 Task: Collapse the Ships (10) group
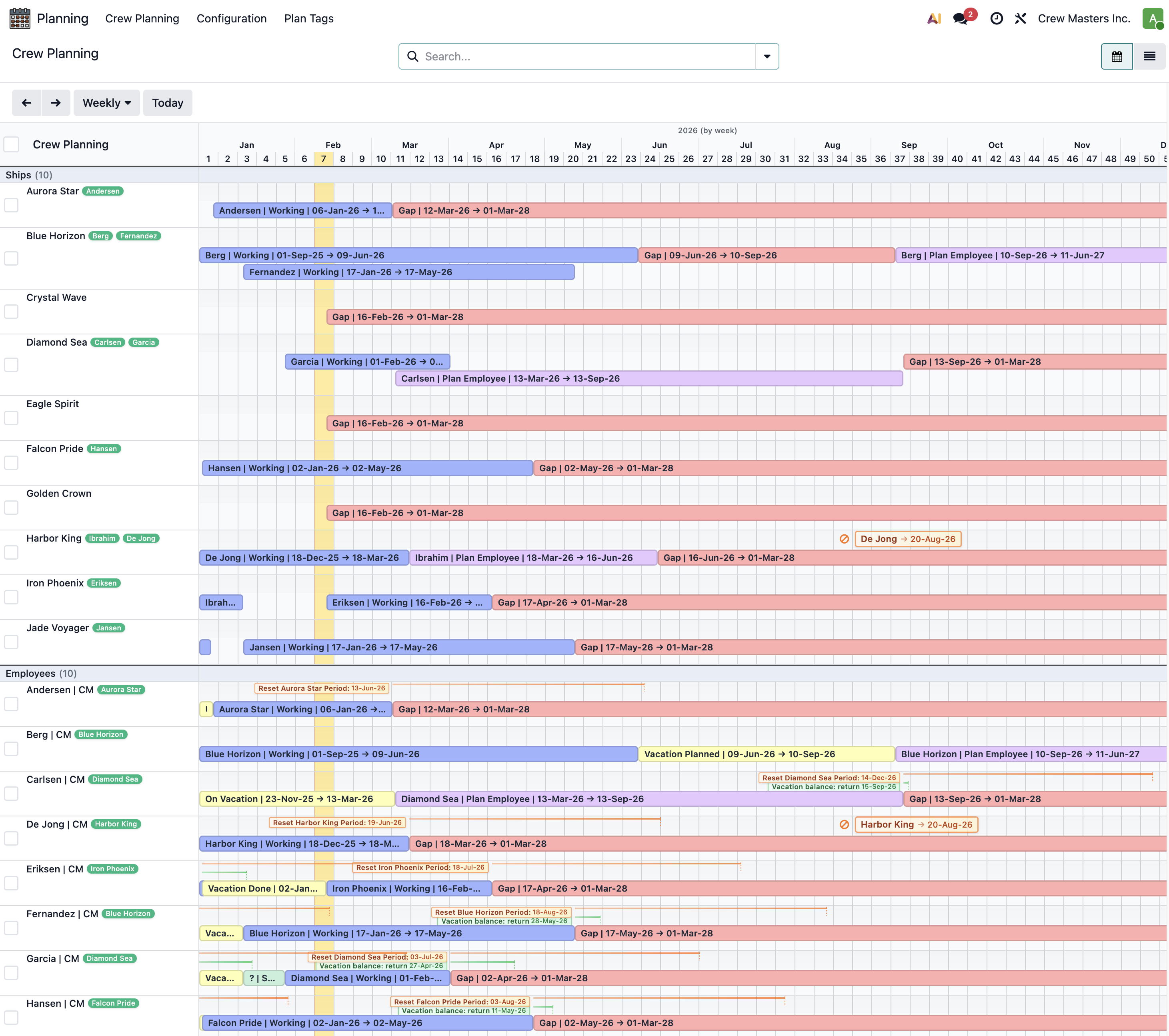coord(28,175)
